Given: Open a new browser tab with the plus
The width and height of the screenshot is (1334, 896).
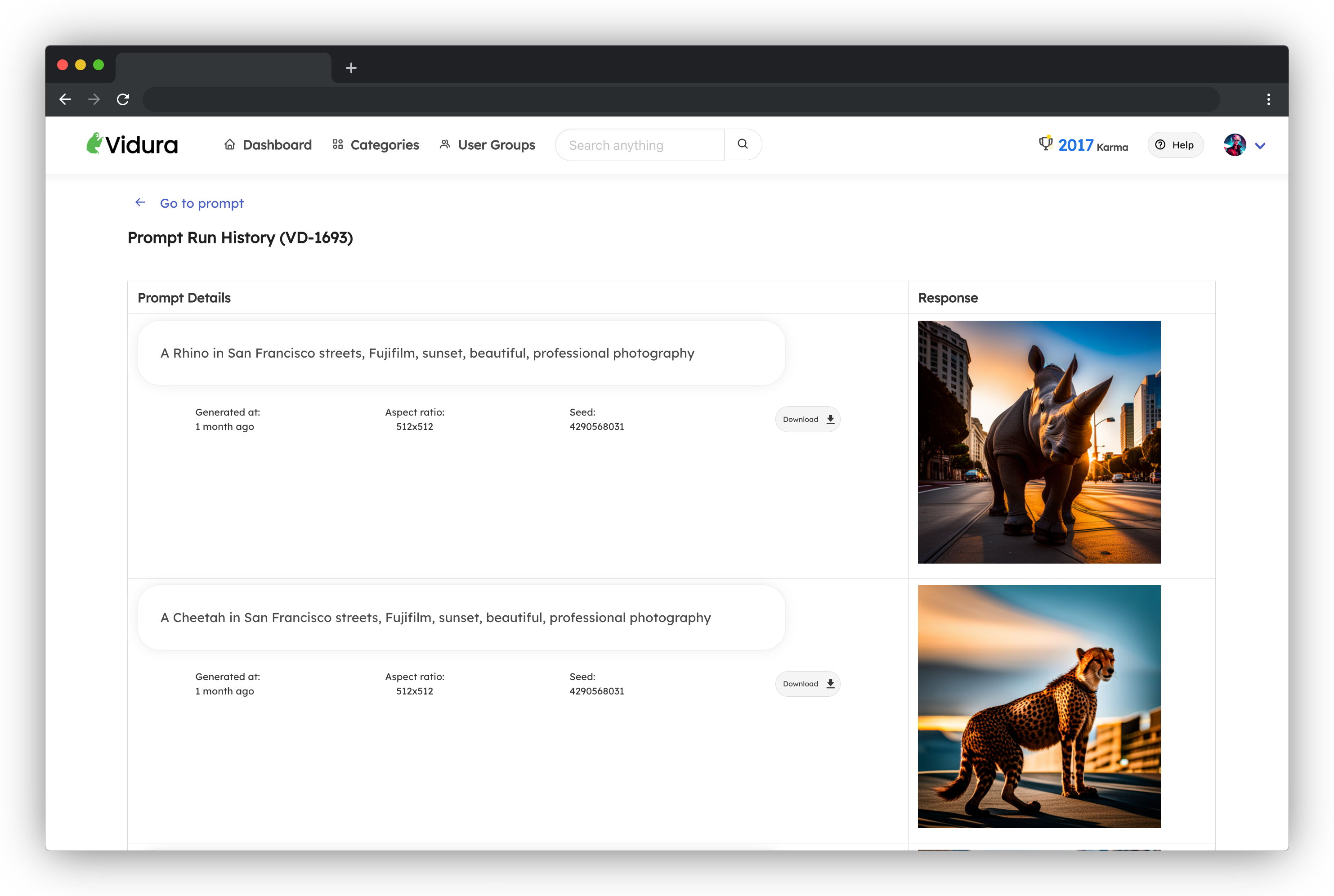Looking at the screenshot, I should (x=351, y=67).
